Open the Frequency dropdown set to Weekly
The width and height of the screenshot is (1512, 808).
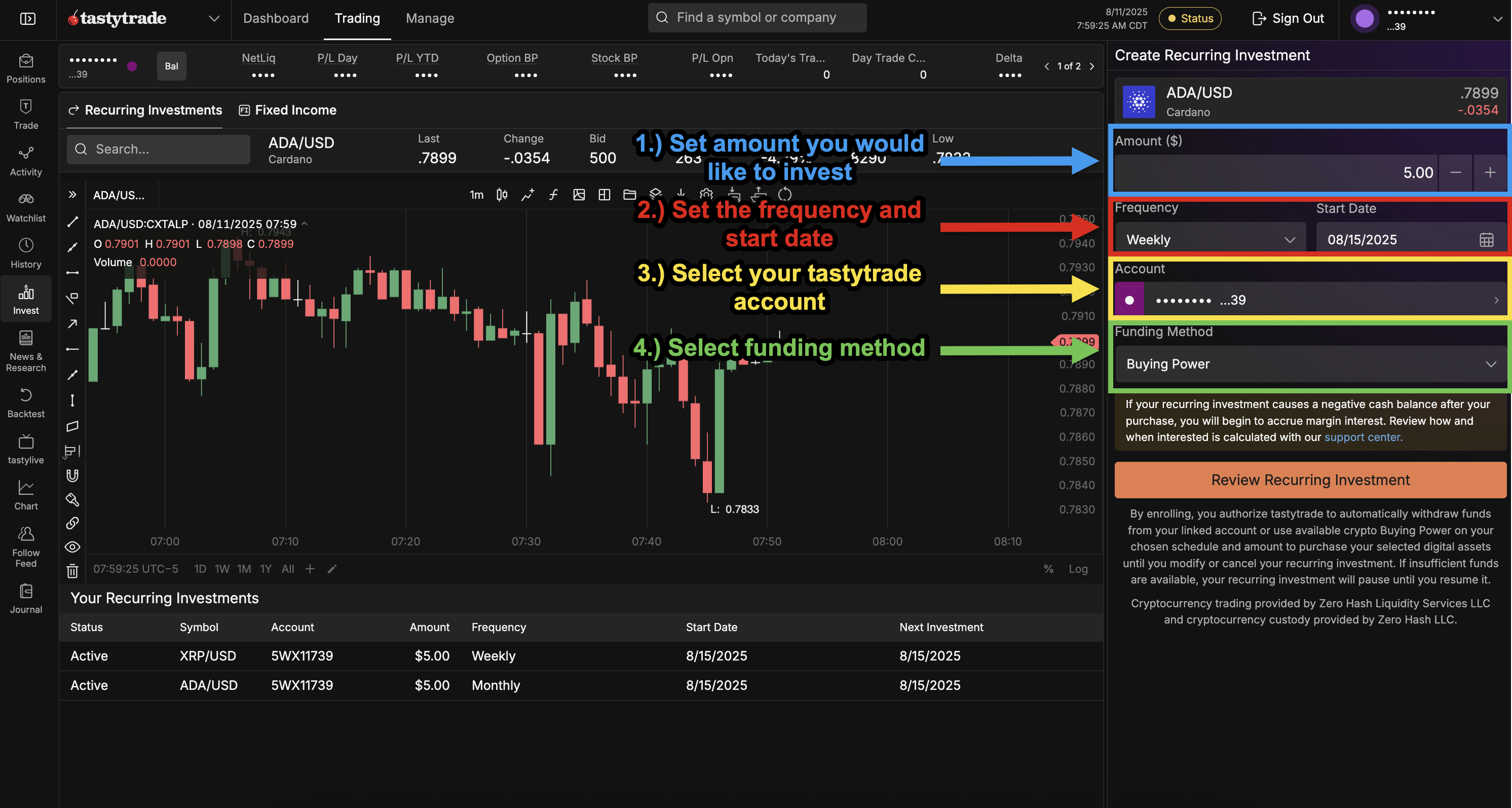pyautogui.click(x=1209, y=239)
